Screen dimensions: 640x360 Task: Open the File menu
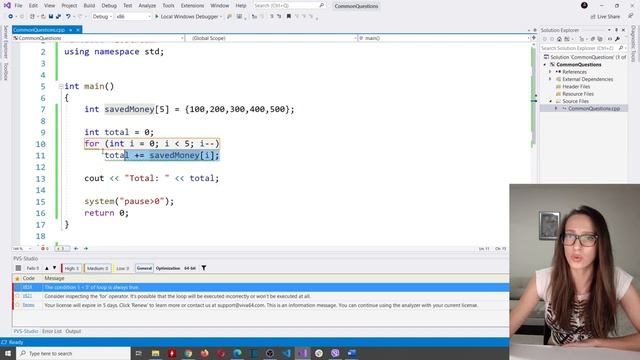coord(18,6)
